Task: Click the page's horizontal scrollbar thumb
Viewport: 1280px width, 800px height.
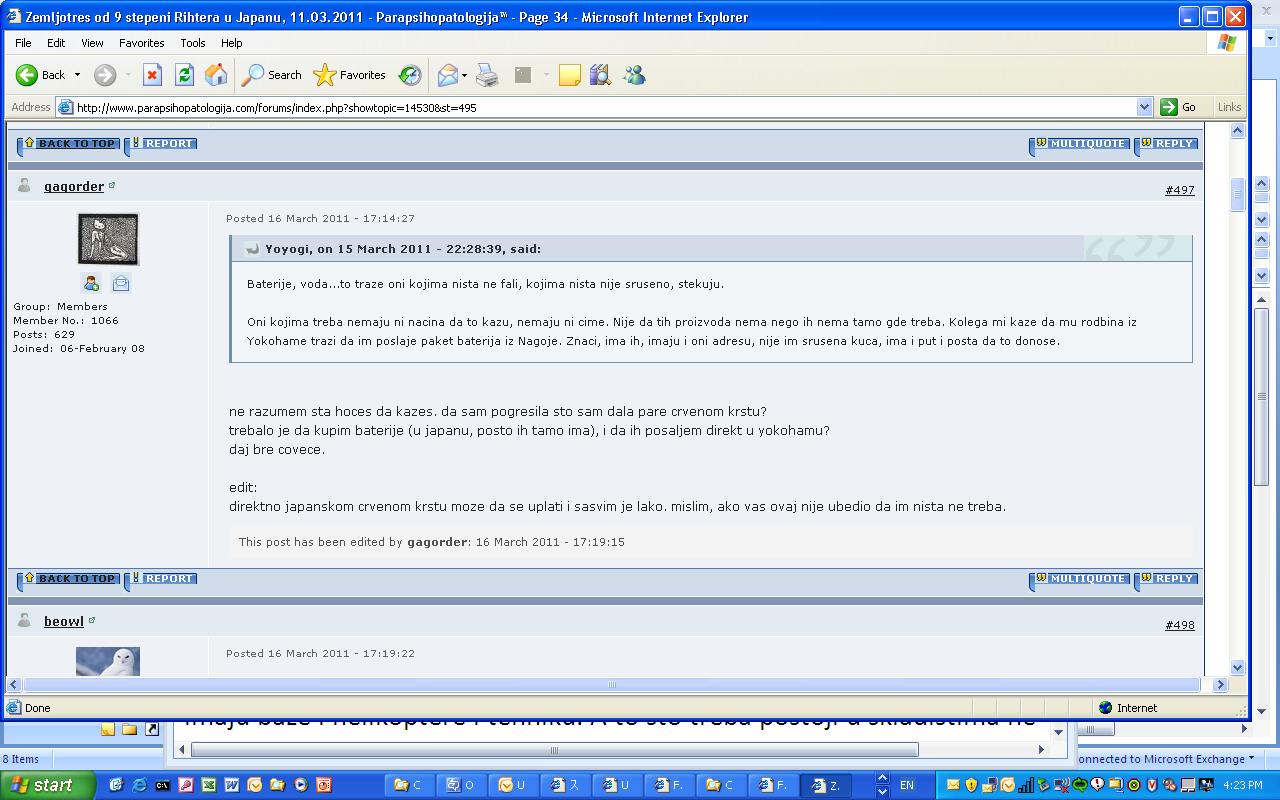Action: 612,685
